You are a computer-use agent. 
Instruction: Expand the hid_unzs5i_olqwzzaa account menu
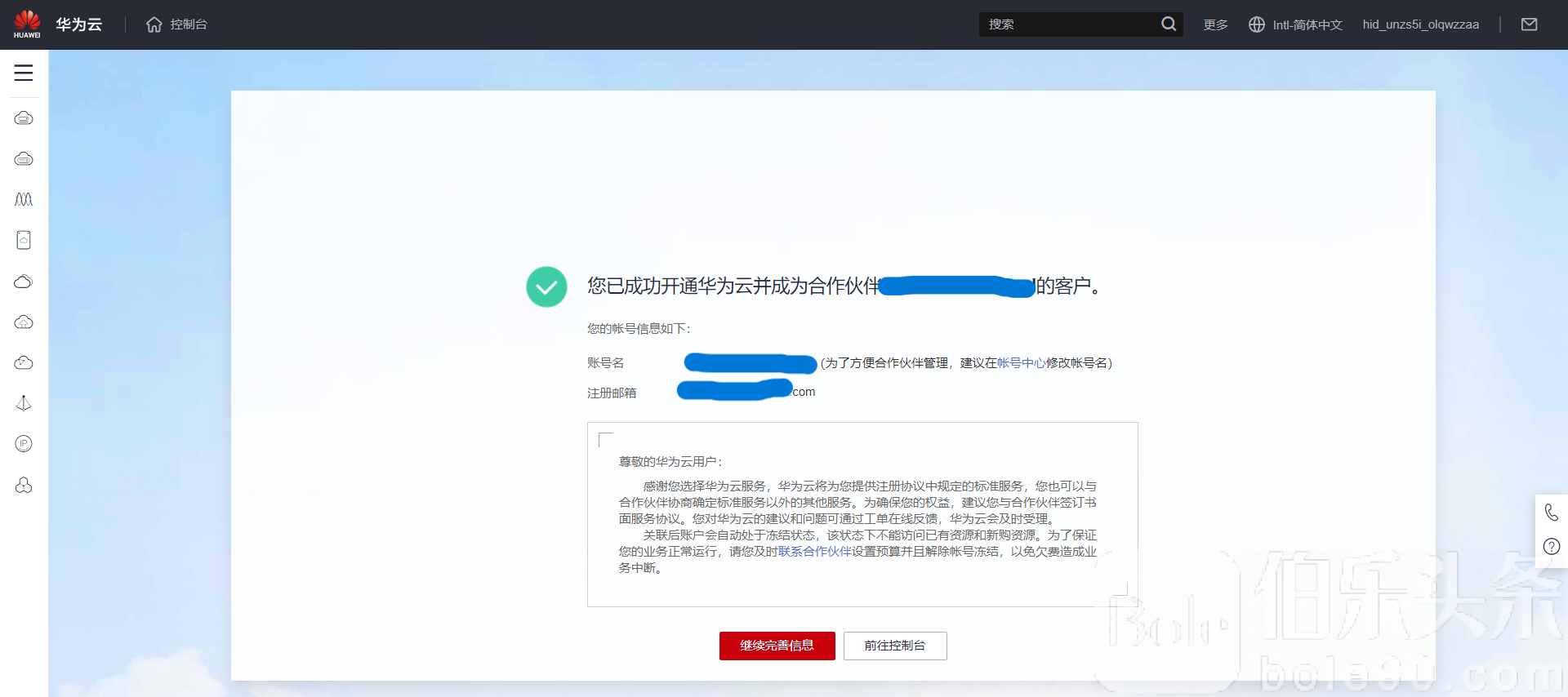pos(1420,24)
